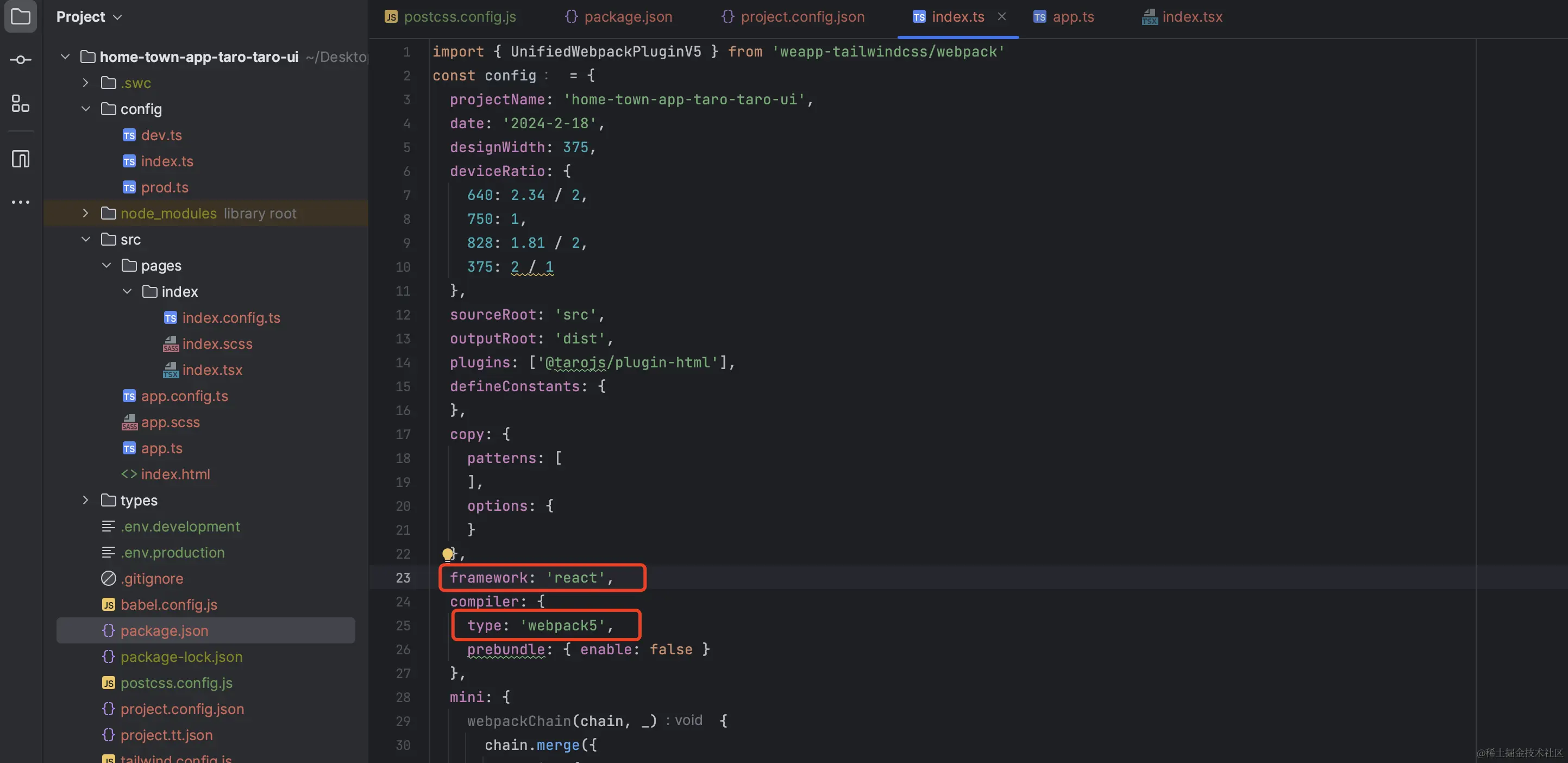The width and height of the screenshot is (1568, 763).
Task: Open the Commit tool window
Action: 20,59
